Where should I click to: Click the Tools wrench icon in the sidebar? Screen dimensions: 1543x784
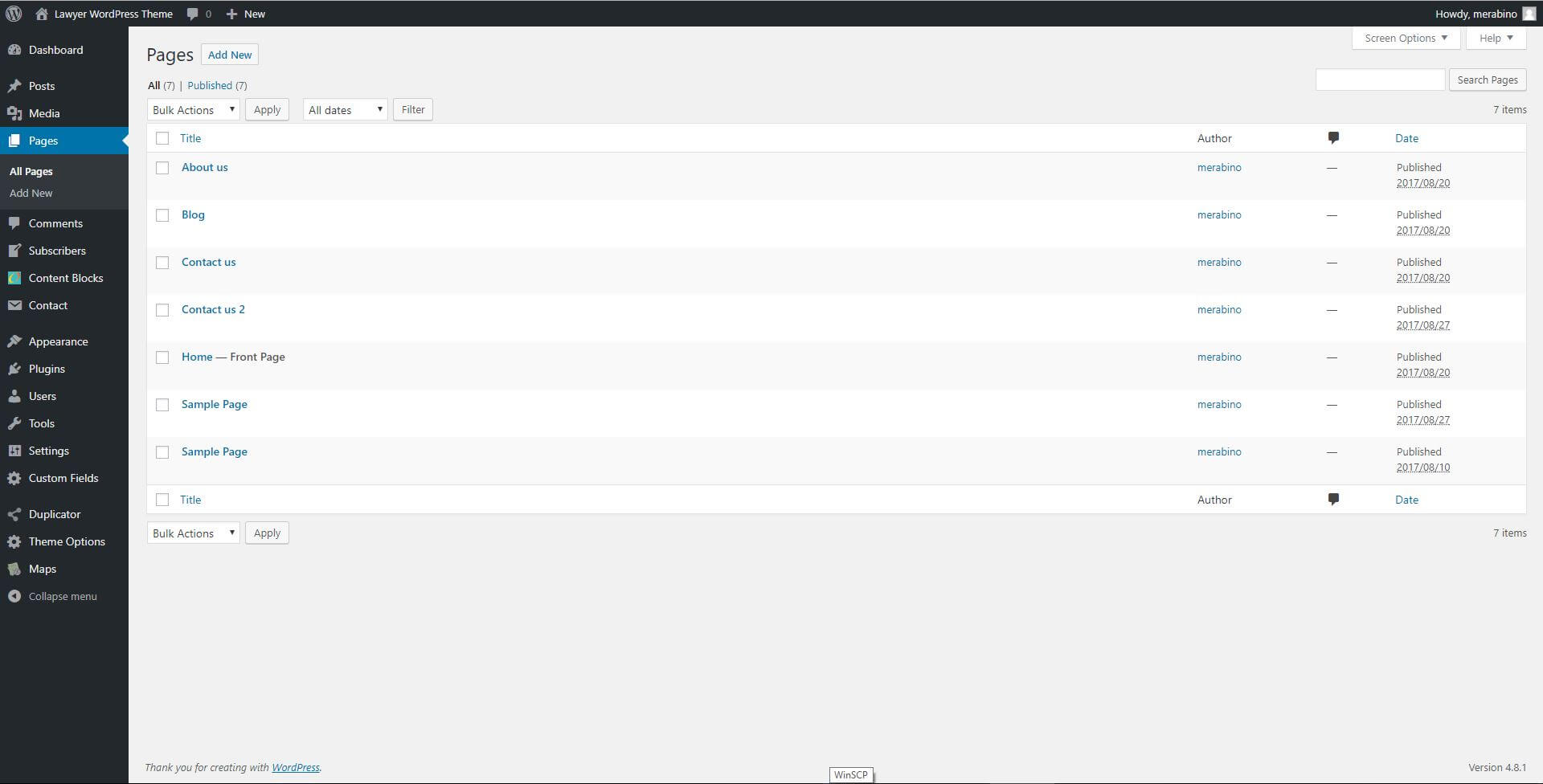[14, 423]
